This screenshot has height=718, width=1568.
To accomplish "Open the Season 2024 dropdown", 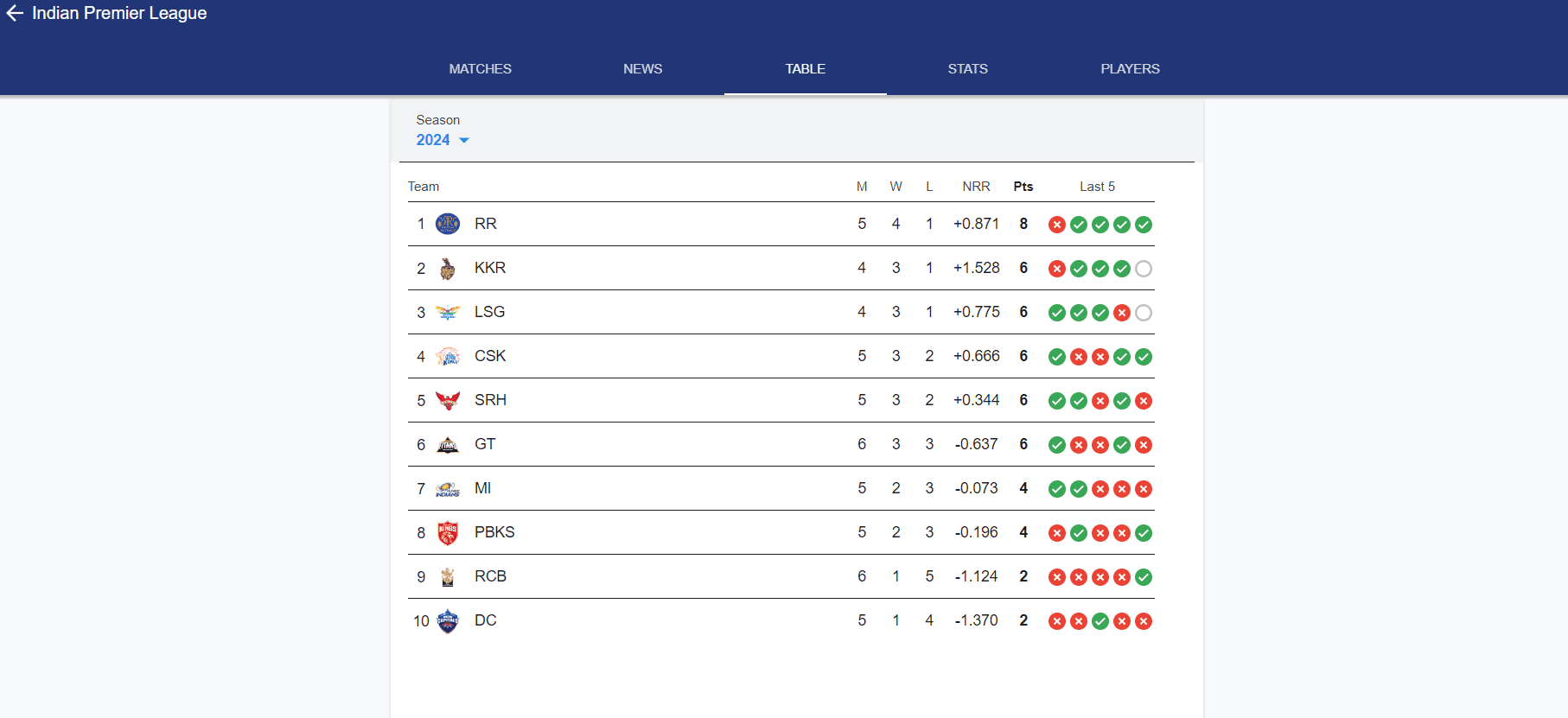I will (x=442, y=140).
